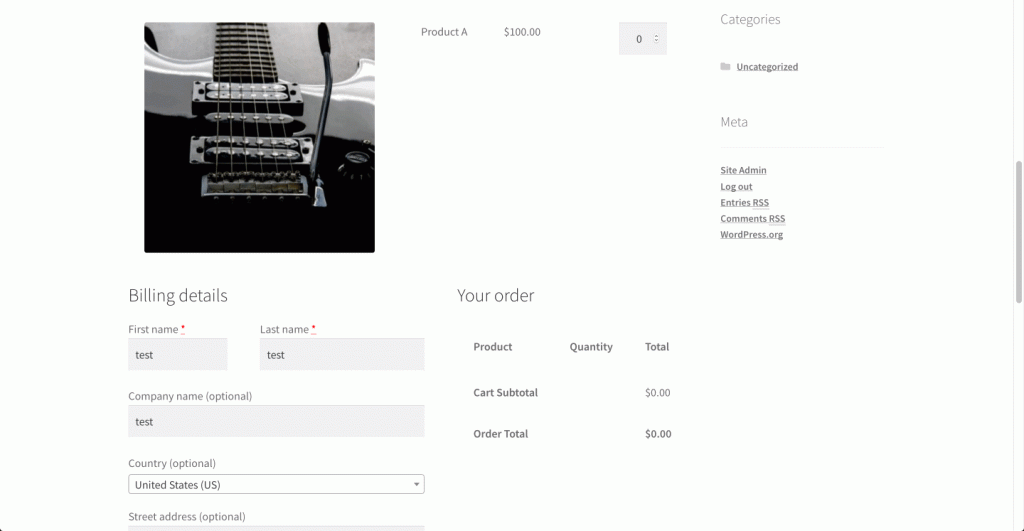This screenshot has width=1024, height=531.
Task: Click the page's vertical scrollbar thumb
Action: (x=1018, y=230)
